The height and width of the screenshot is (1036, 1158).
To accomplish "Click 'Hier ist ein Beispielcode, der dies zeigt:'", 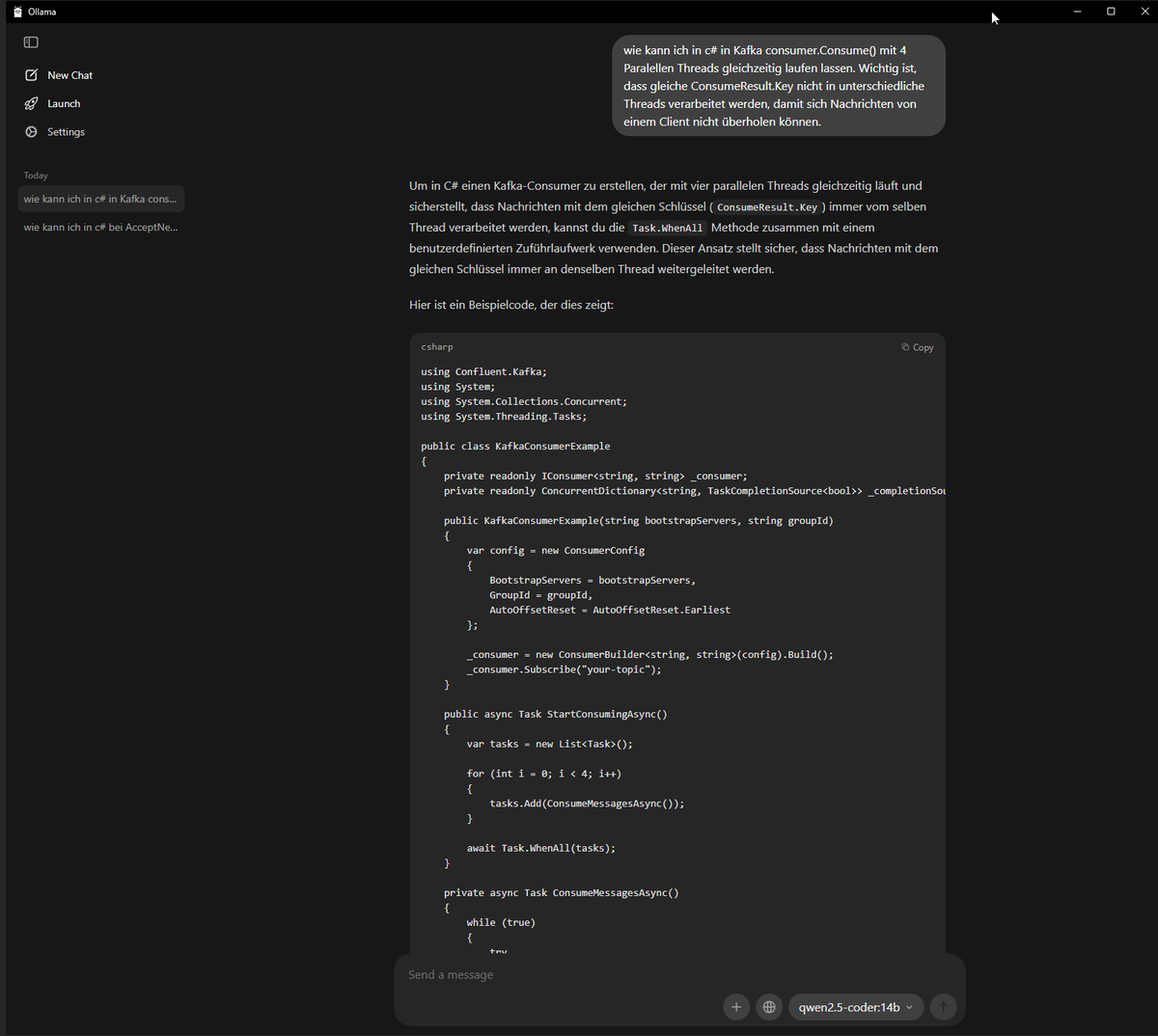I will (x=511, y=305).
